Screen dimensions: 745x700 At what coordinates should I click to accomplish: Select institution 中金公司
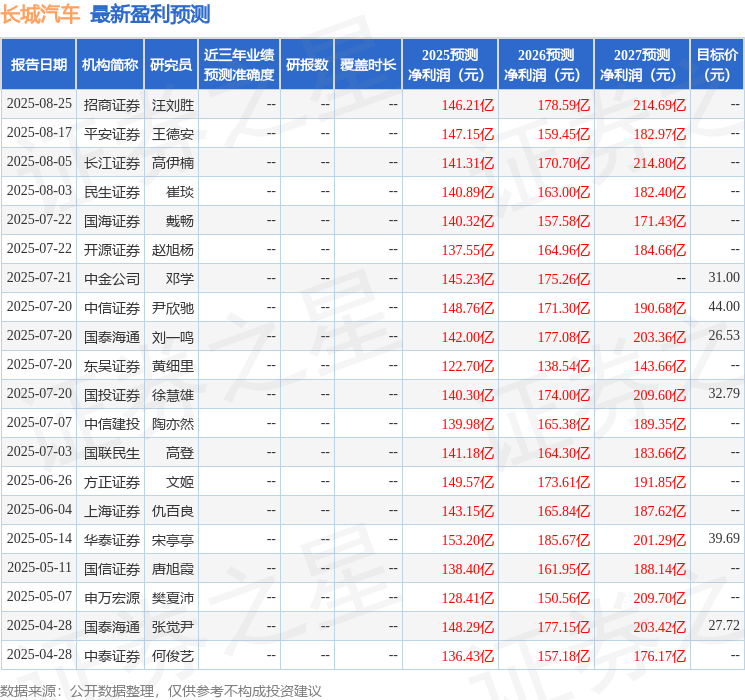click(x=112, y=279)
